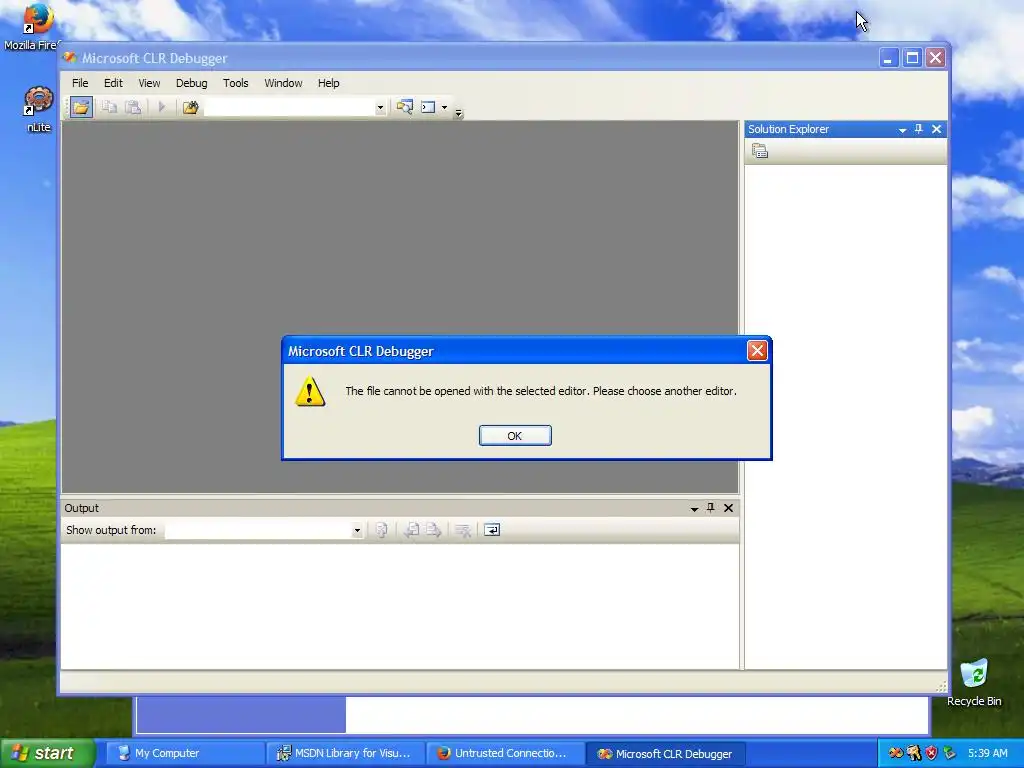Click the Start debugging play icon
This screenshot has width=1024, height=768.
coord(162,107)
